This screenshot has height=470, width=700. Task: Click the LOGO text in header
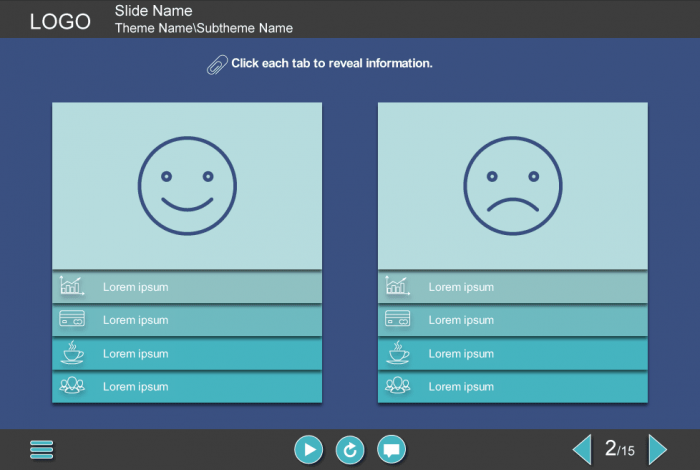click(x=60, y=21)
